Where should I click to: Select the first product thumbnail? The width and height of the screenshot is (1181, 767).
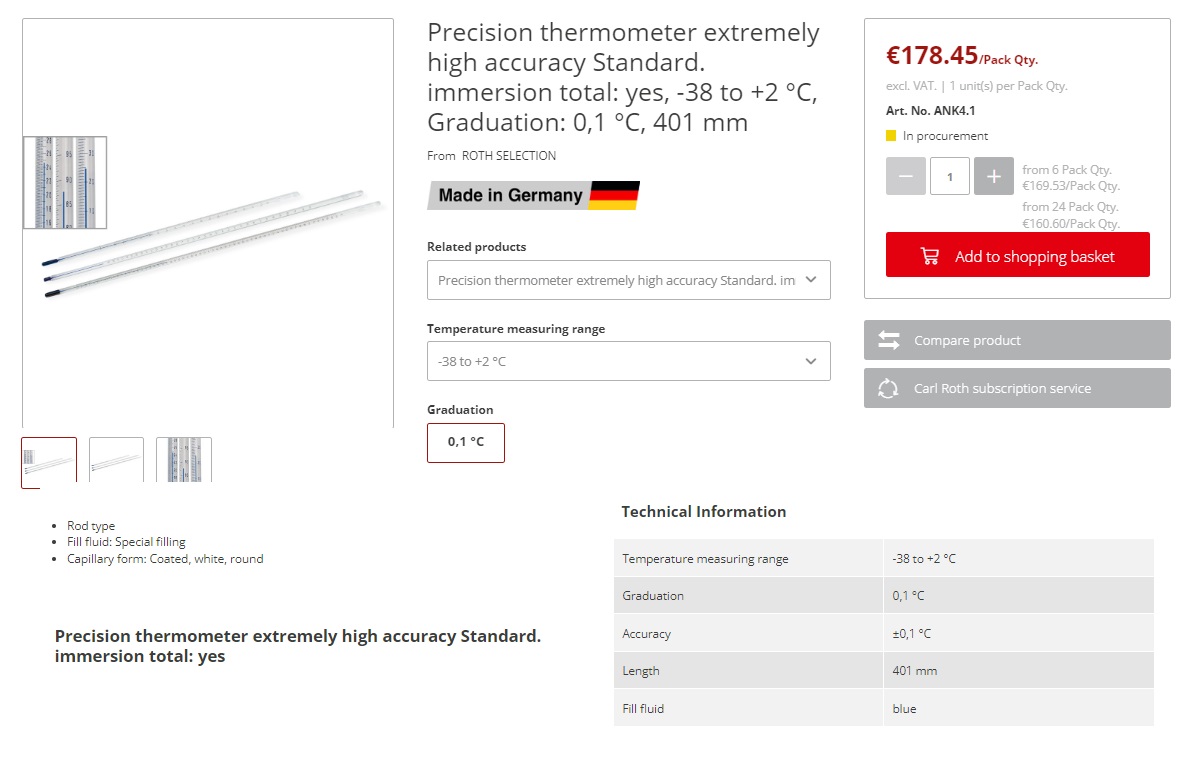pyautogui.click(x=49, y=461)
